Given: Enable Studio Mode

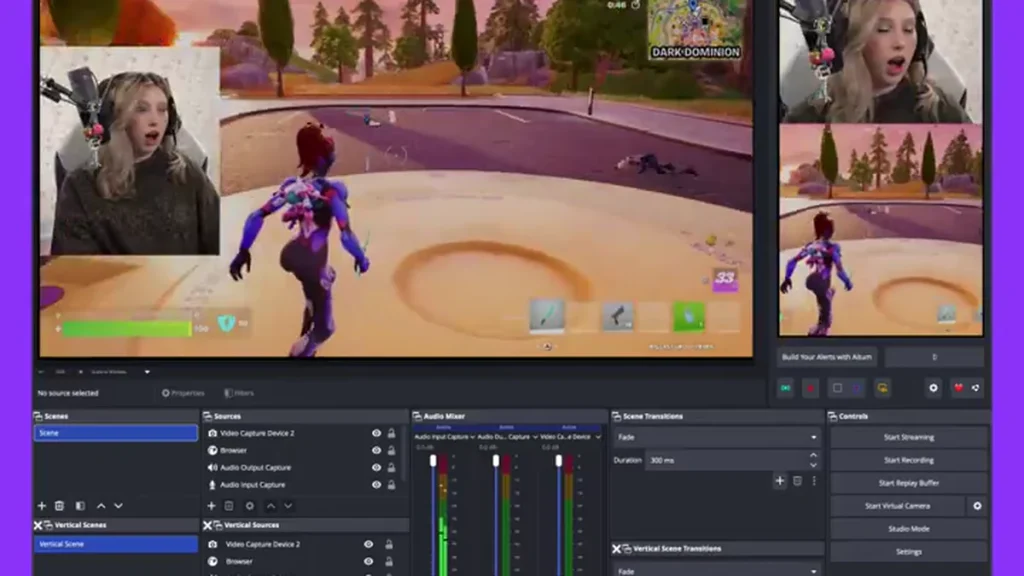Looking at the screenshot, I should pyautogui.click(x=908, y=529).
